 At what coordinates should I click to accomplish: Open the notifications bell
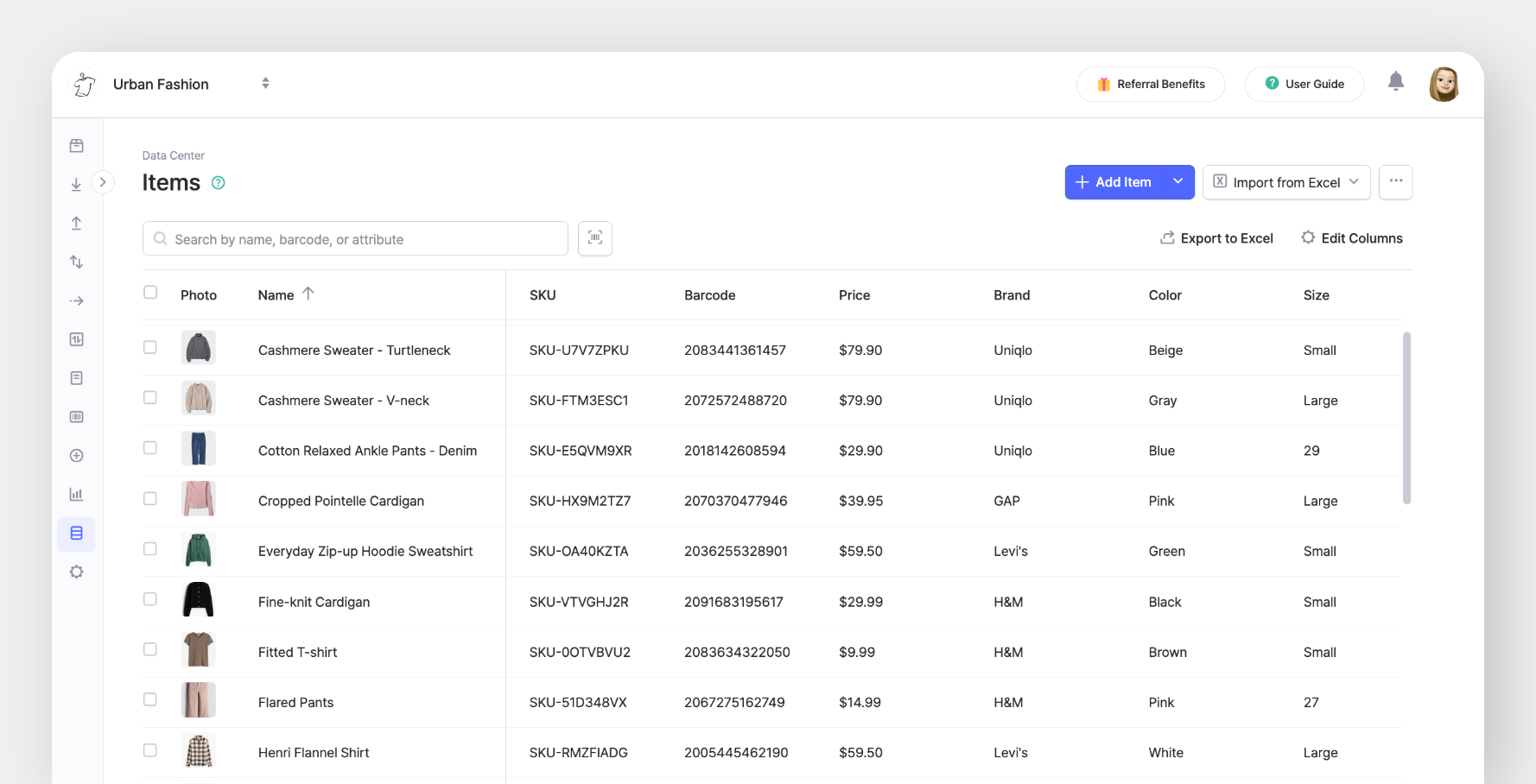(1395, 82)
